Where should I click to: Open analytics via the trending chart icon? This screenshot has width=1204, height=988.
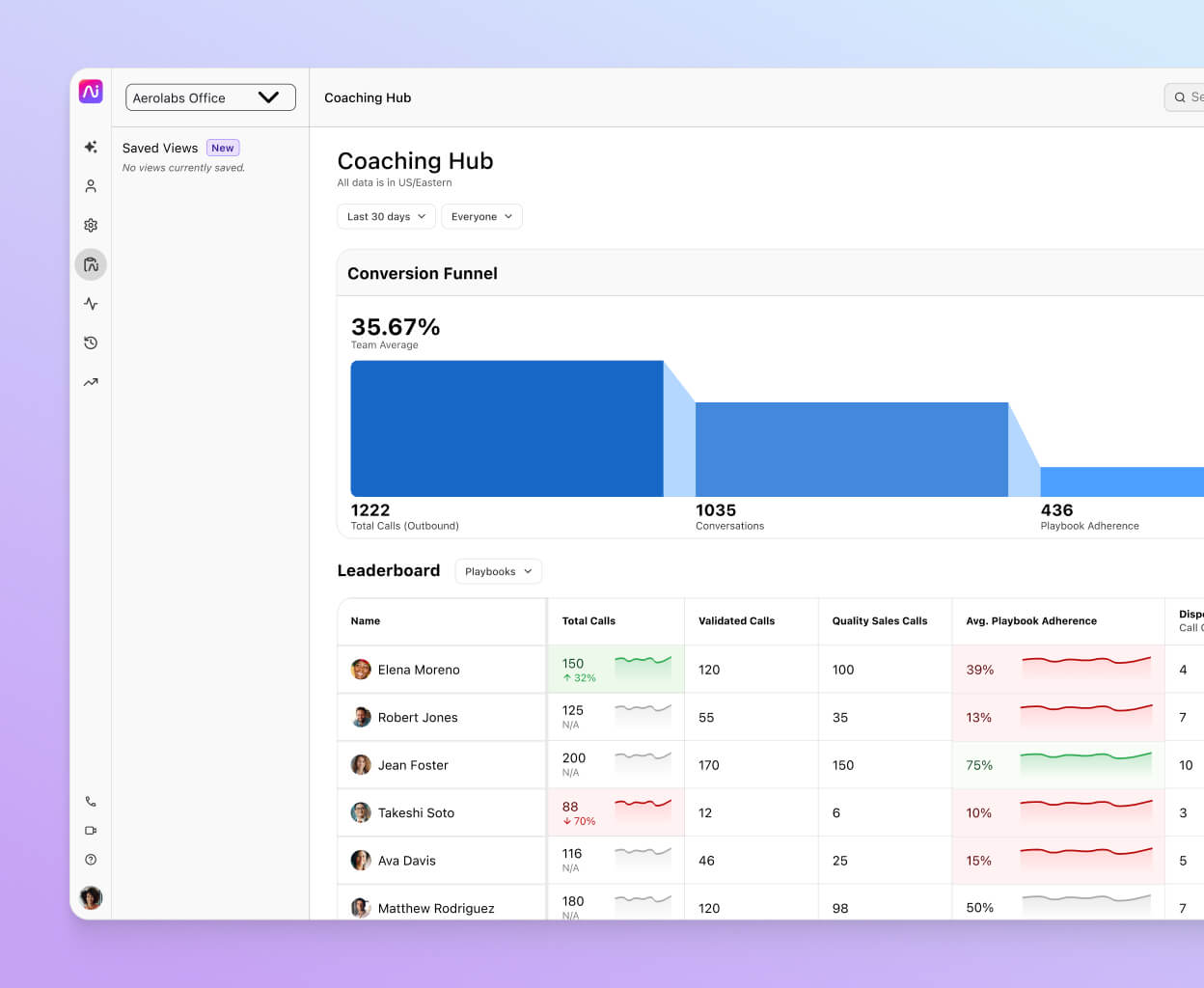pos(91,381)
